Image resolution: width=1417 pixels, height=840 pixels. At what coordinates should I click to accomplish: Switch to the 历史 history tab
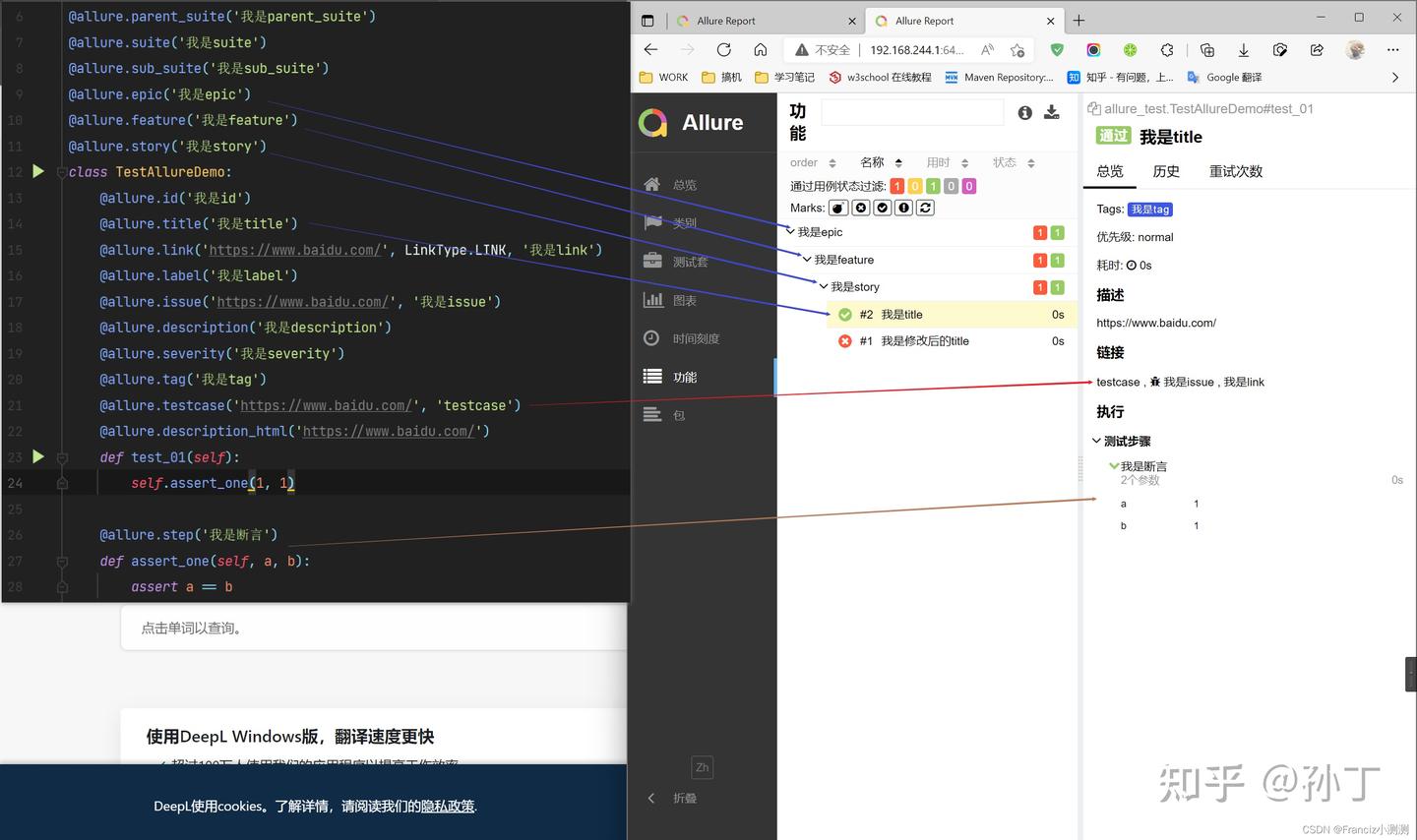[1166, 171]
